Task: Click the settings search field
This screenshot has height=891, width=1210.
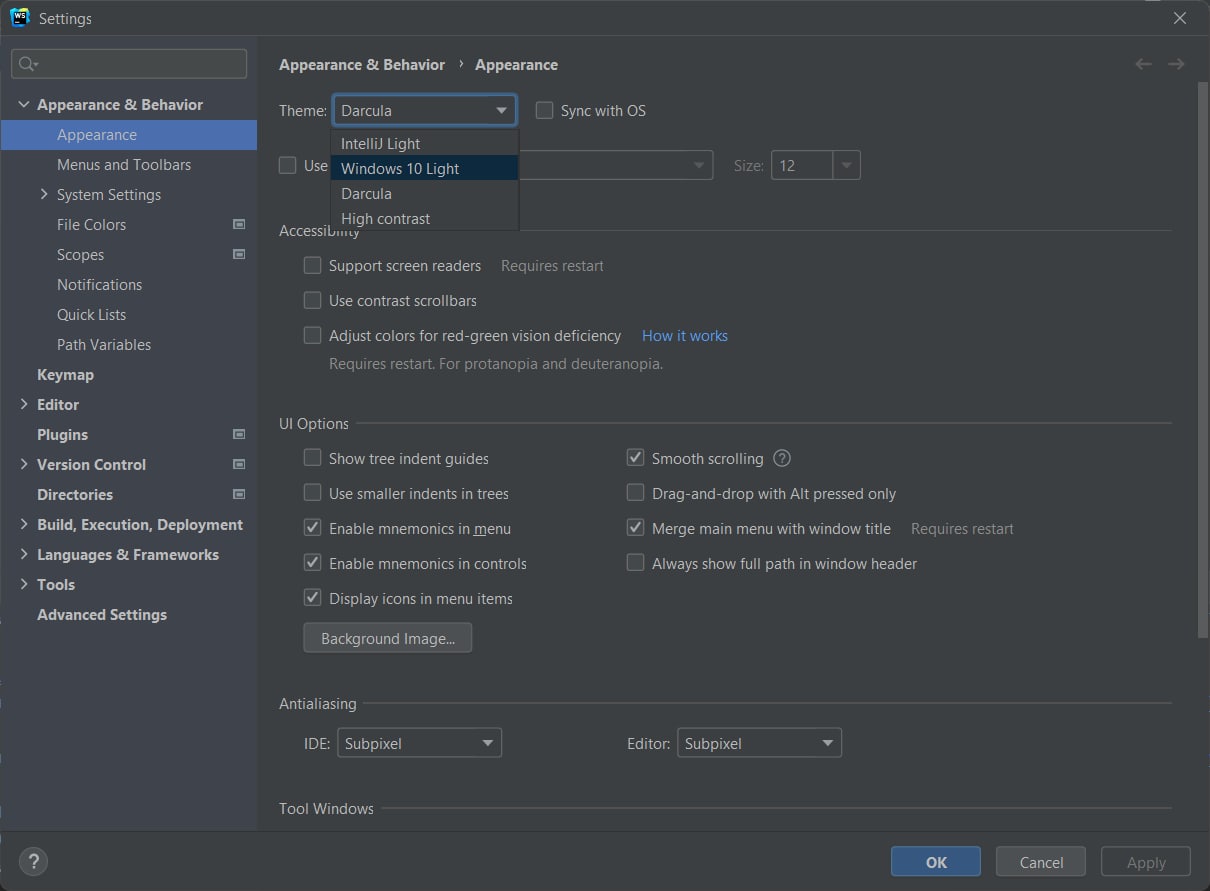Action: click(130, 63)
